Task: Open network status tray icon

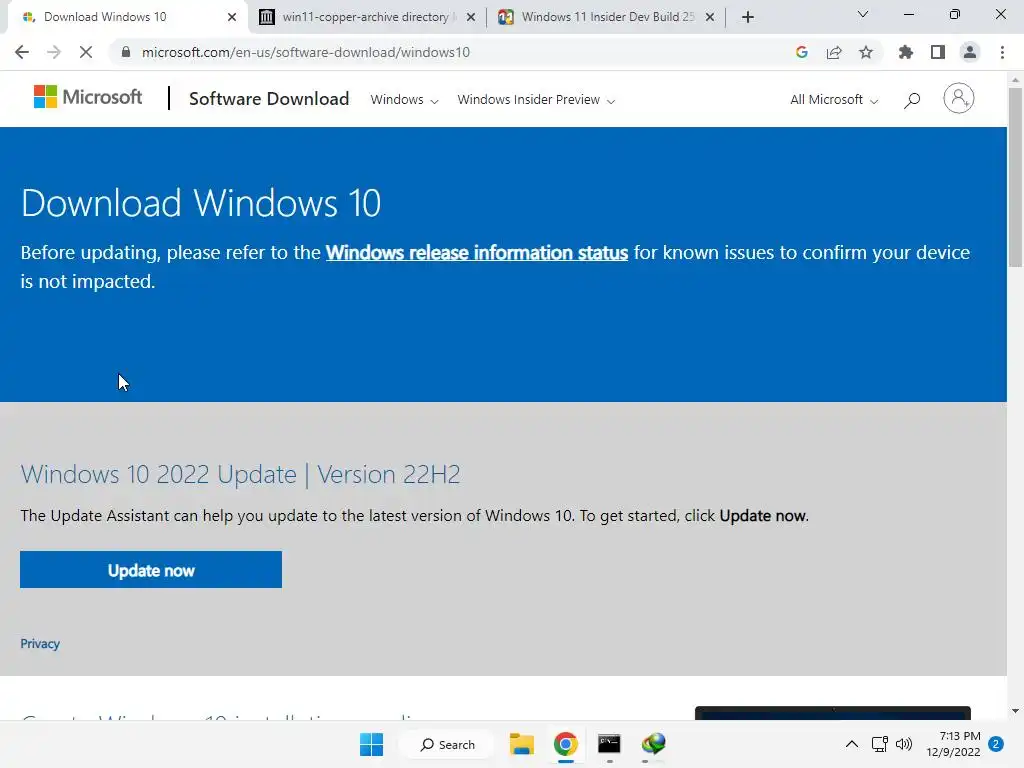Action: click(x=879, y=744)
